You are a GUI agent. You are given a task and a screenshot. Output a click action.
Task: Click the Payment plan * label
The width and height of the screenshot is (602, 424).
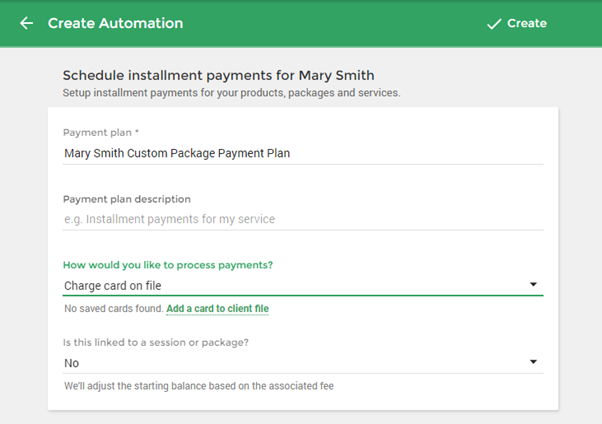(101, 133)
